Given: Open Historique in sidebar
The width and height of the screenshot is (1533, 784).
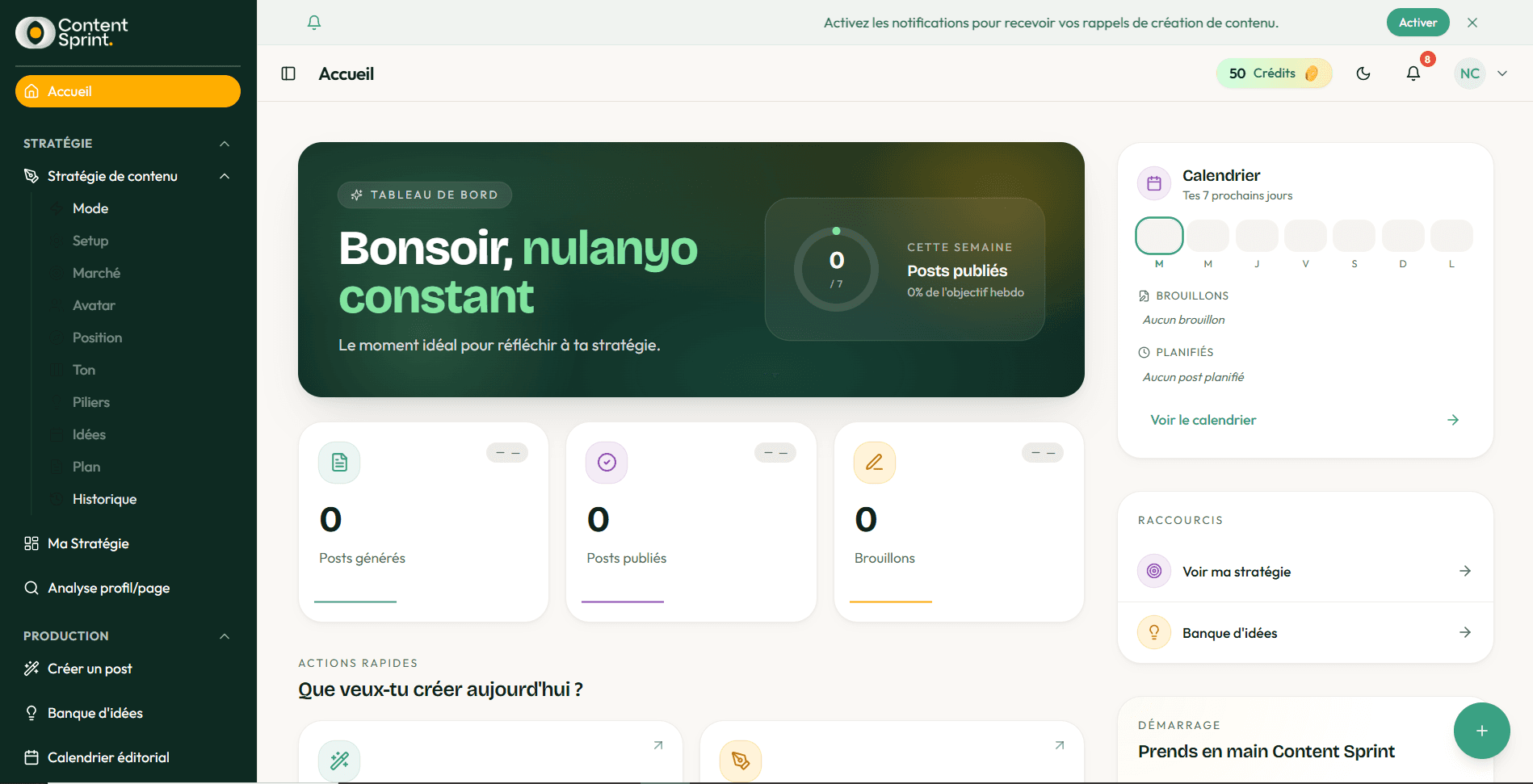Looking at the screenshot, I should [104, 499].
